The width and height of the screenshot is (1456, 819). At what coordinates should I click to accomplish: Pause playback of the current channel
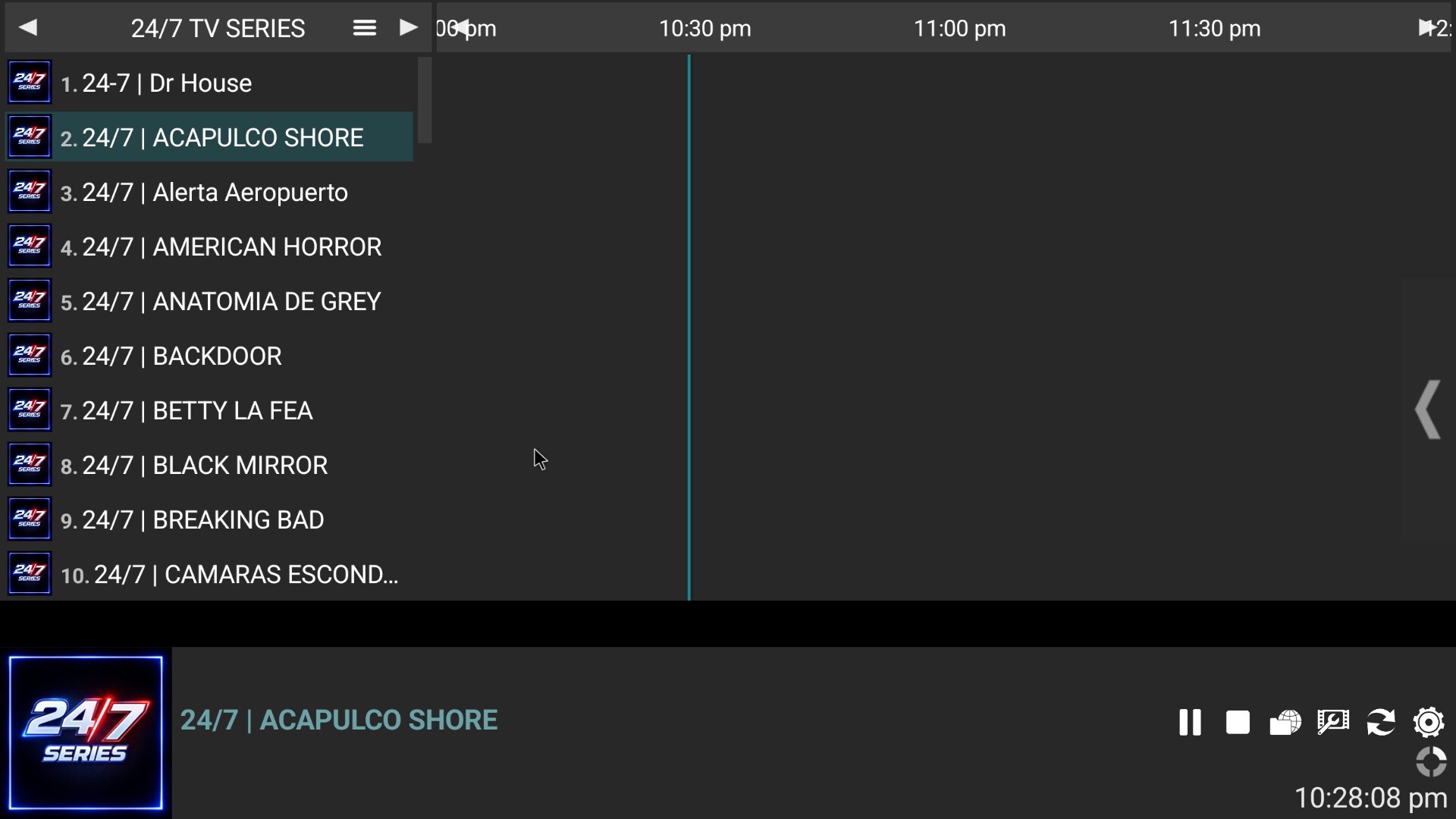coord(1190,722)
